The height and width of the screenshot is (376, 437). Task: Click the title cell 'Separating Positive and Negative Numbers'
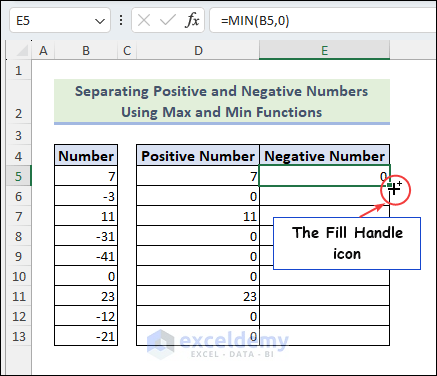tap(222, 101)
